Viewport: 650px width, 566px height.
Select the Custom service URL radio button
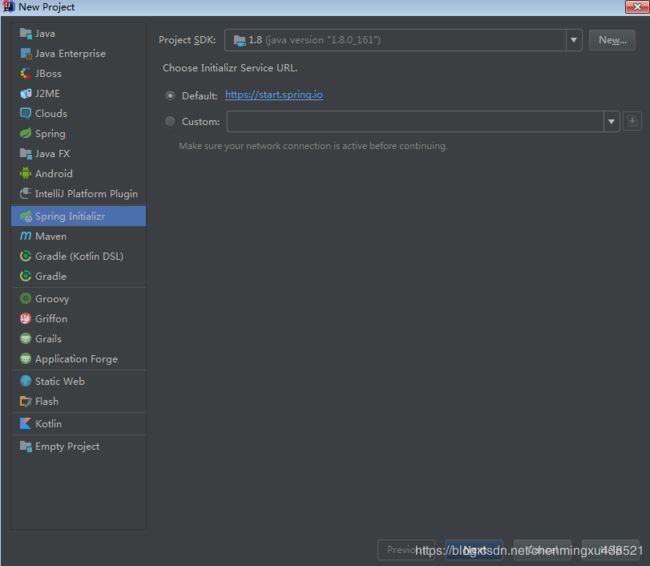[x=170, y=121]
